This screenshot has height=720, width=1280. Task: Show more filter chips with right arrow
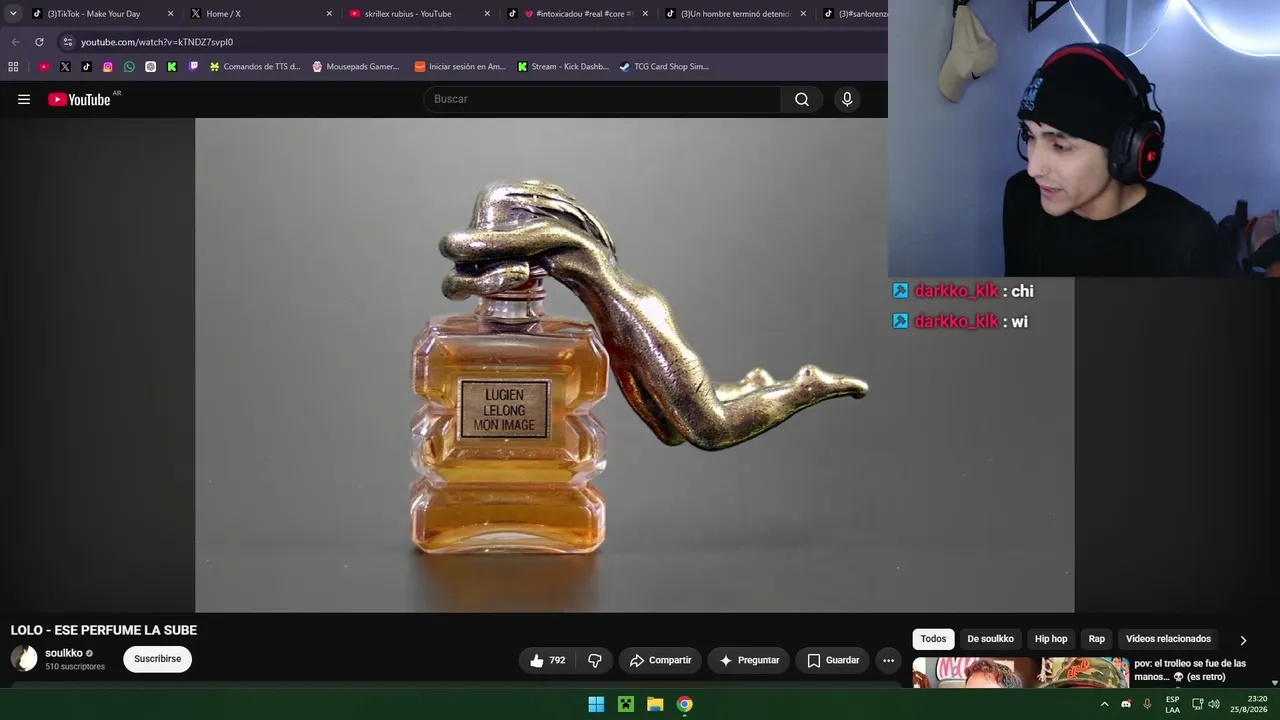[1243, 640]
